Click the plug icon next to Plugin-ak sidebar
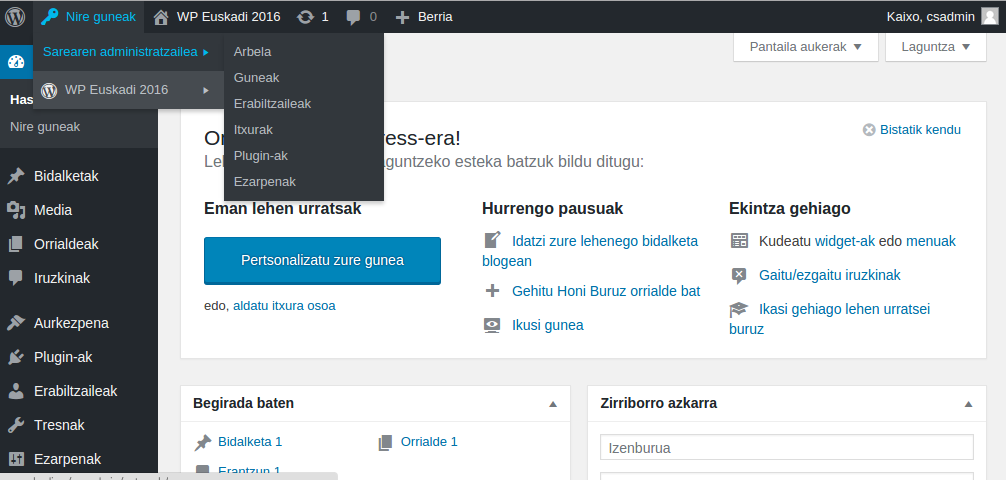This screenshot has height=480, width=1006. [15, 357]
